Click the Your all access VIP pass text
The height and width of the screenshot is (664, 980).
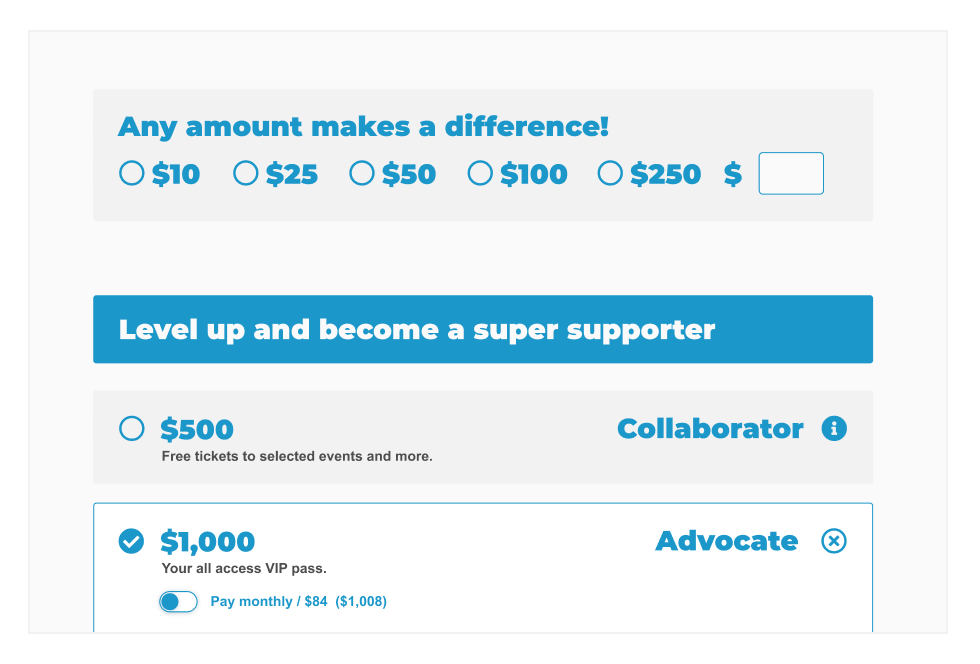(244, 568)
